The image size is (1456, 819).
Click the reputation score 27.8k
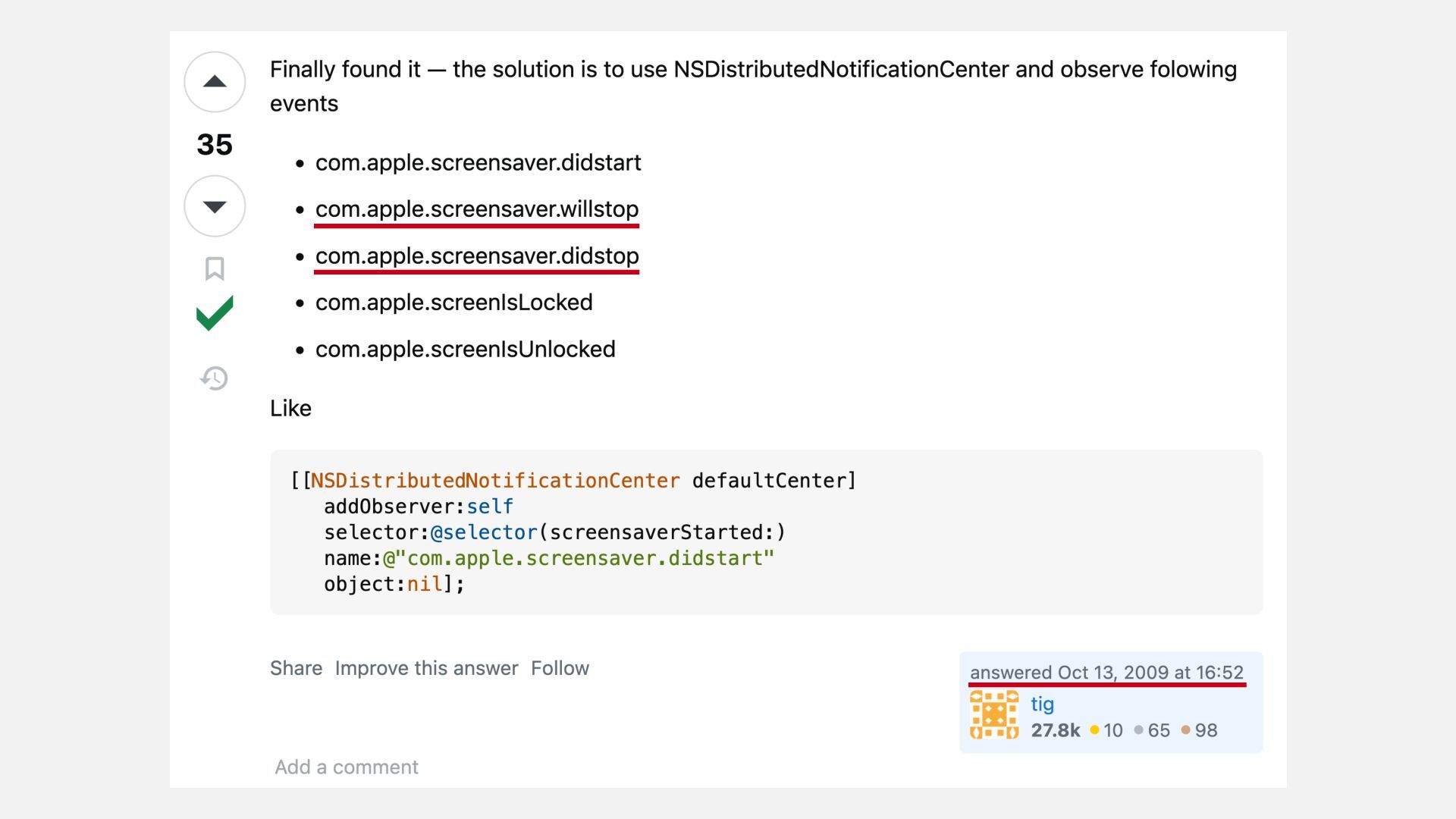1055,730
